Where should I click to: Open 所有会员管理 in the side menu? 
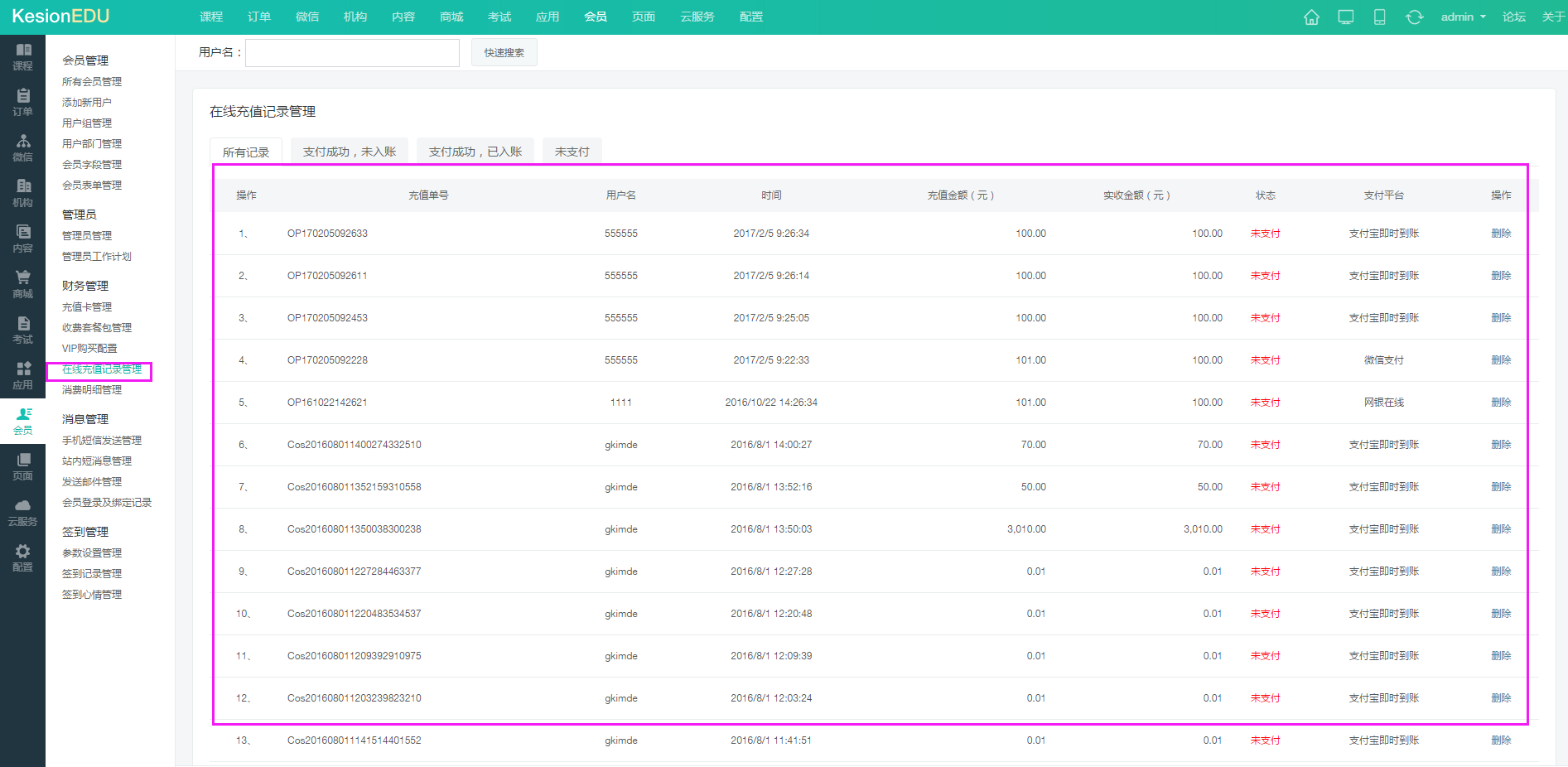pyautogui.click(x=92, y=82)
